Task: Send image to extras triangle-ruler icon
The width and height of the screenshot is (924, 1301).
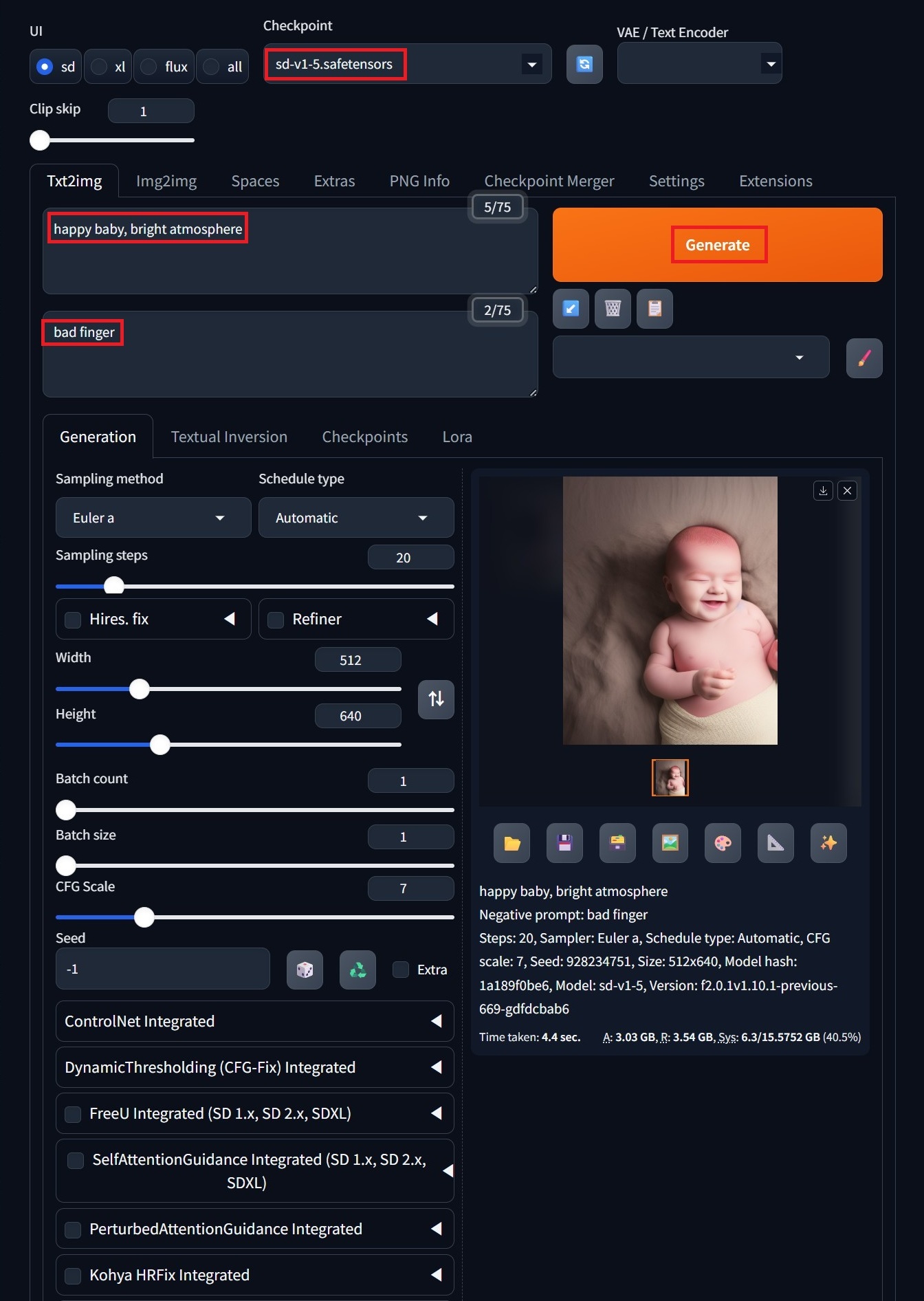Action: [775, 843]
